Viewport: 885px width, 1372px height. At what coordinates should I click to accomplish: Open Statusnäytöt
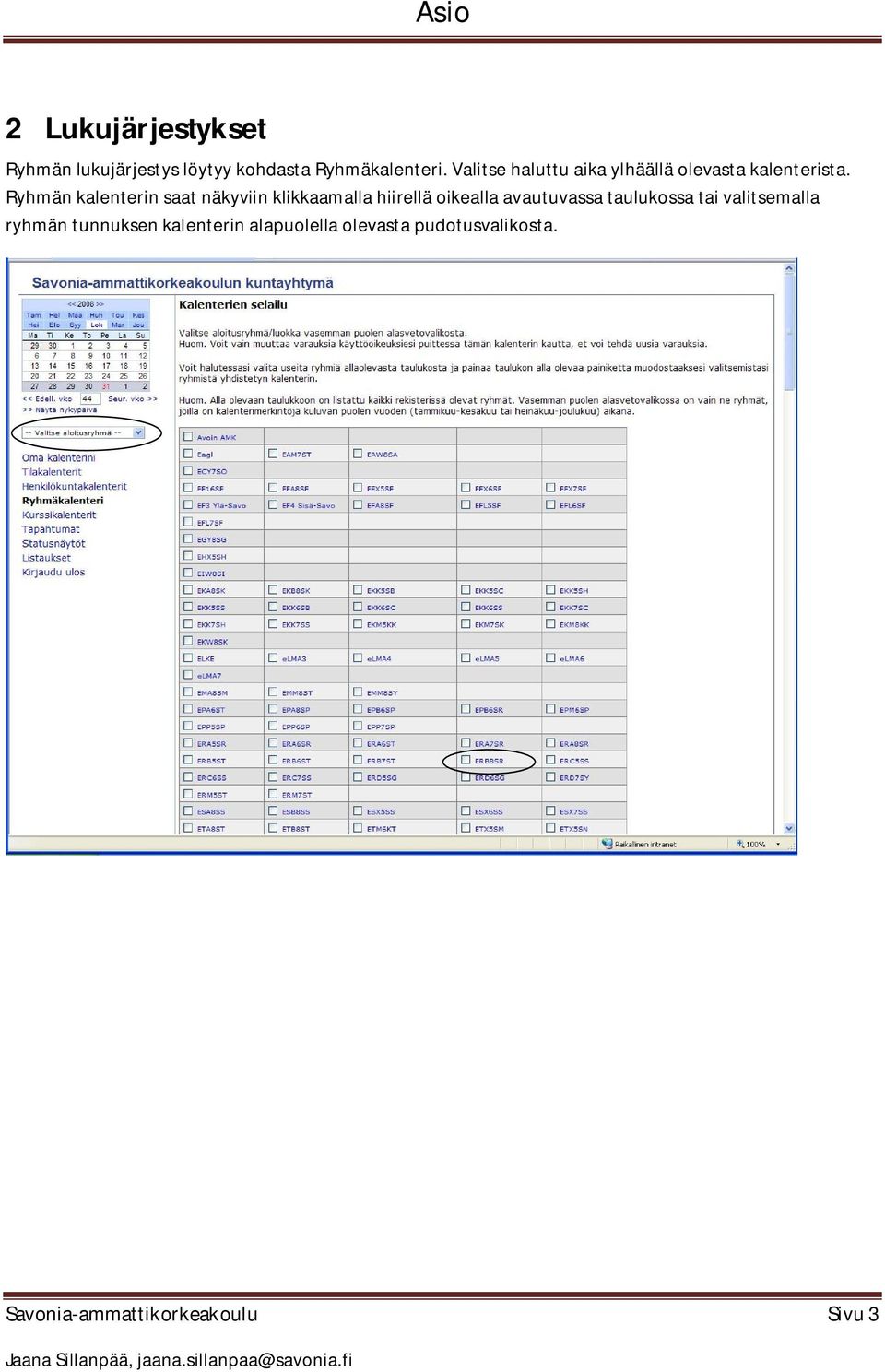53,543
